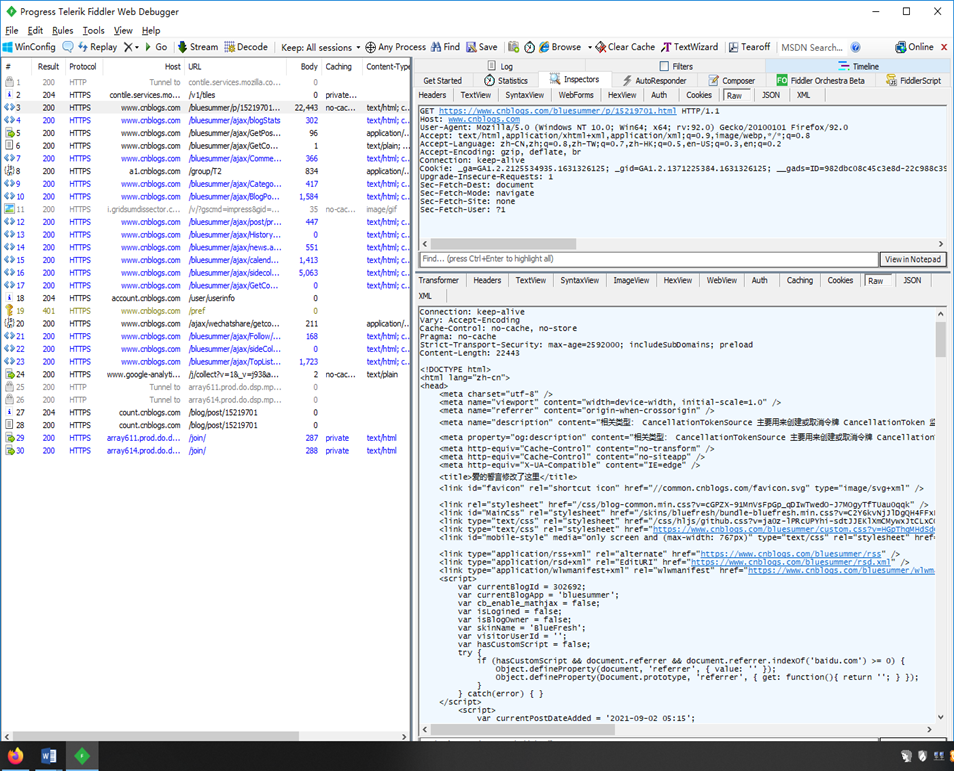954x771 pixels.
Task: Open WinConfig from the toolbar
Action: tap(29, 47)
